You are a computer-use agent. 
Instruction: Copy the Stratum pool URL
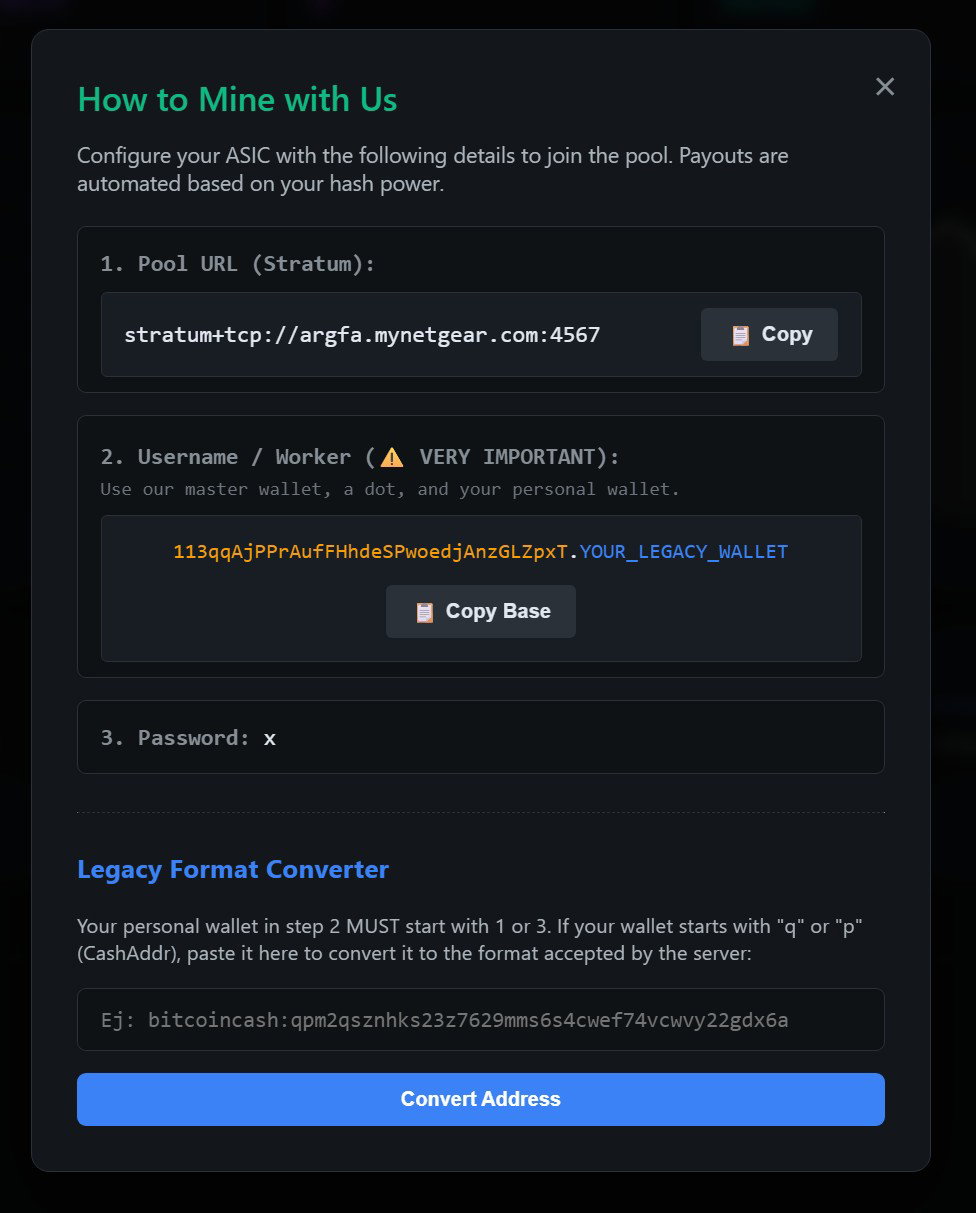click(x=769, y=334)
